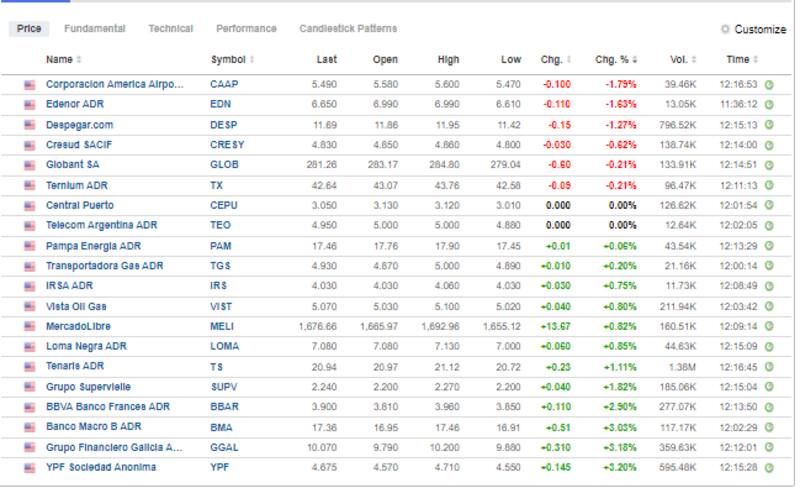Open the Corporacion America Airports link
The image size is (800, 488).
(x=115, y=85)
